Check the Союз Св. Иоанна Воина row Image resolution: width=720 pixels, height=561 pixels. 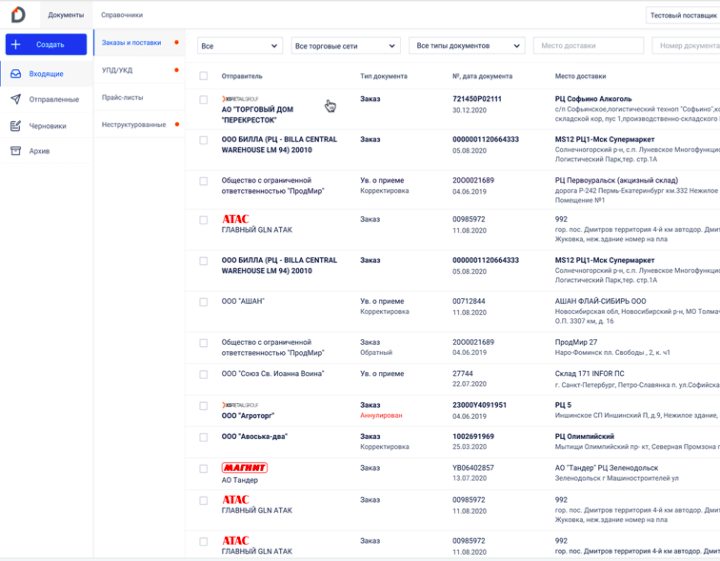click(x=203, y=375)
